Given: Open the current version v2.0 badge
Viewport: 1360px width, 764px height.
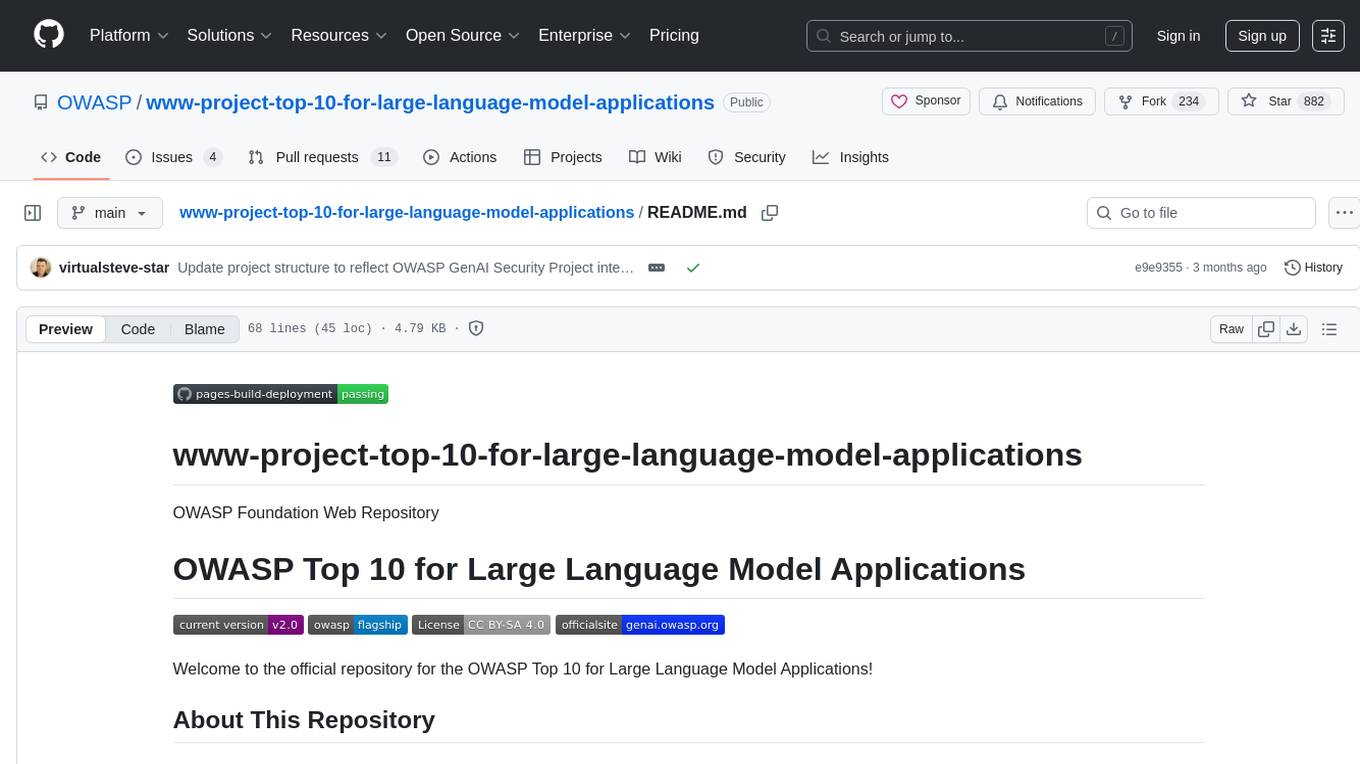Looking at the screenshot, I should [x=238, y=625].
